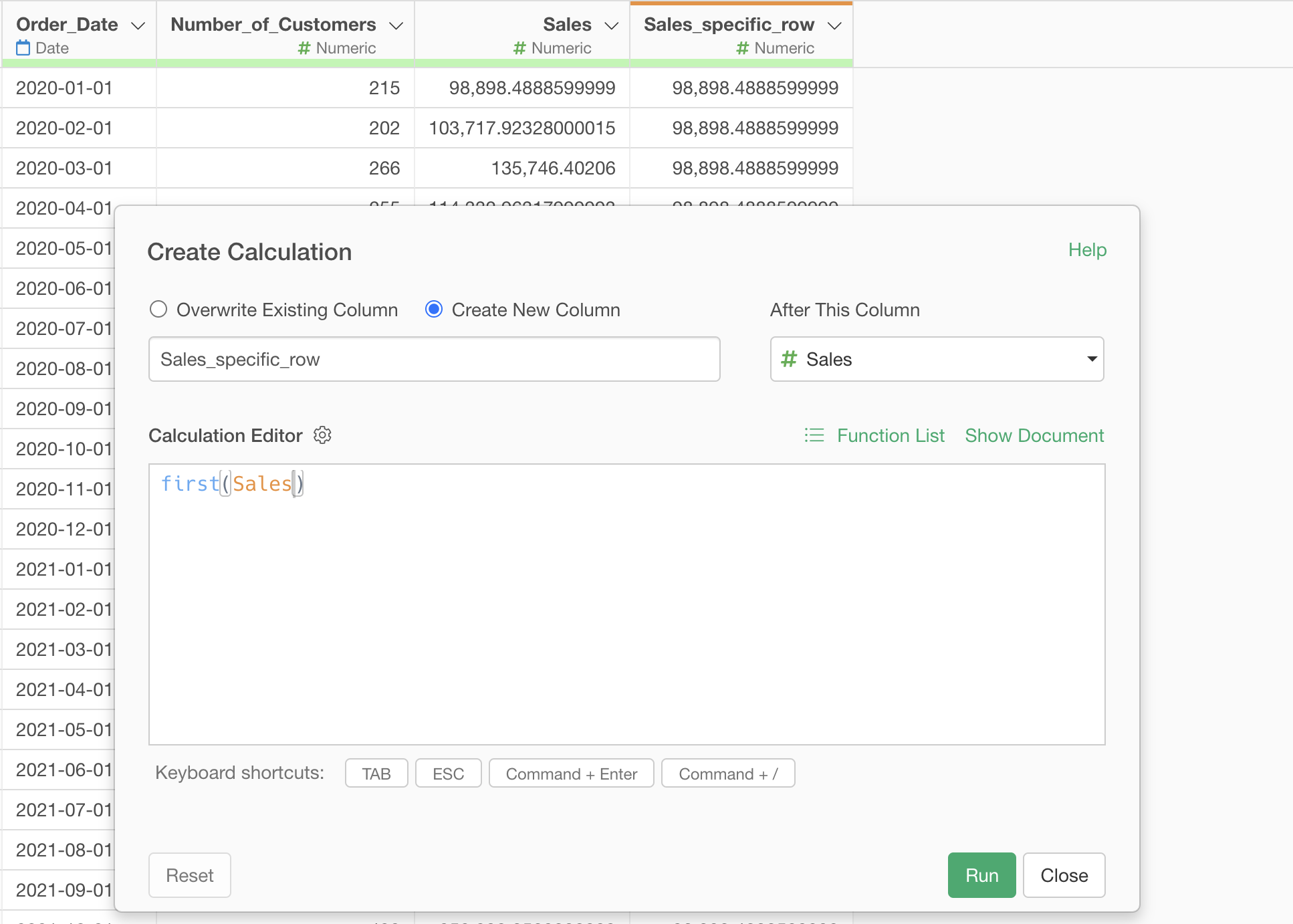Close the Create Calculation dialog

tap(1064, 875)
